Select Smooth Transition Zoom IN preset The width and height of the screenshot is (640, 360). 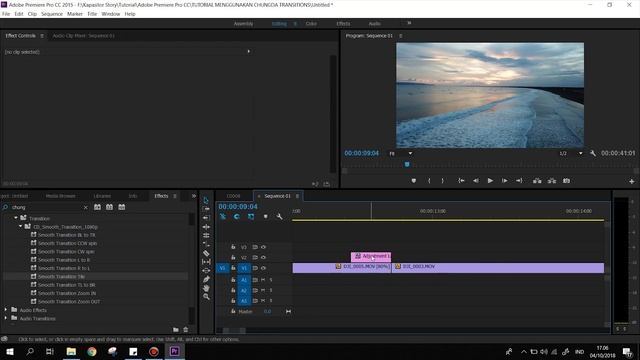(x=67, y=293)
